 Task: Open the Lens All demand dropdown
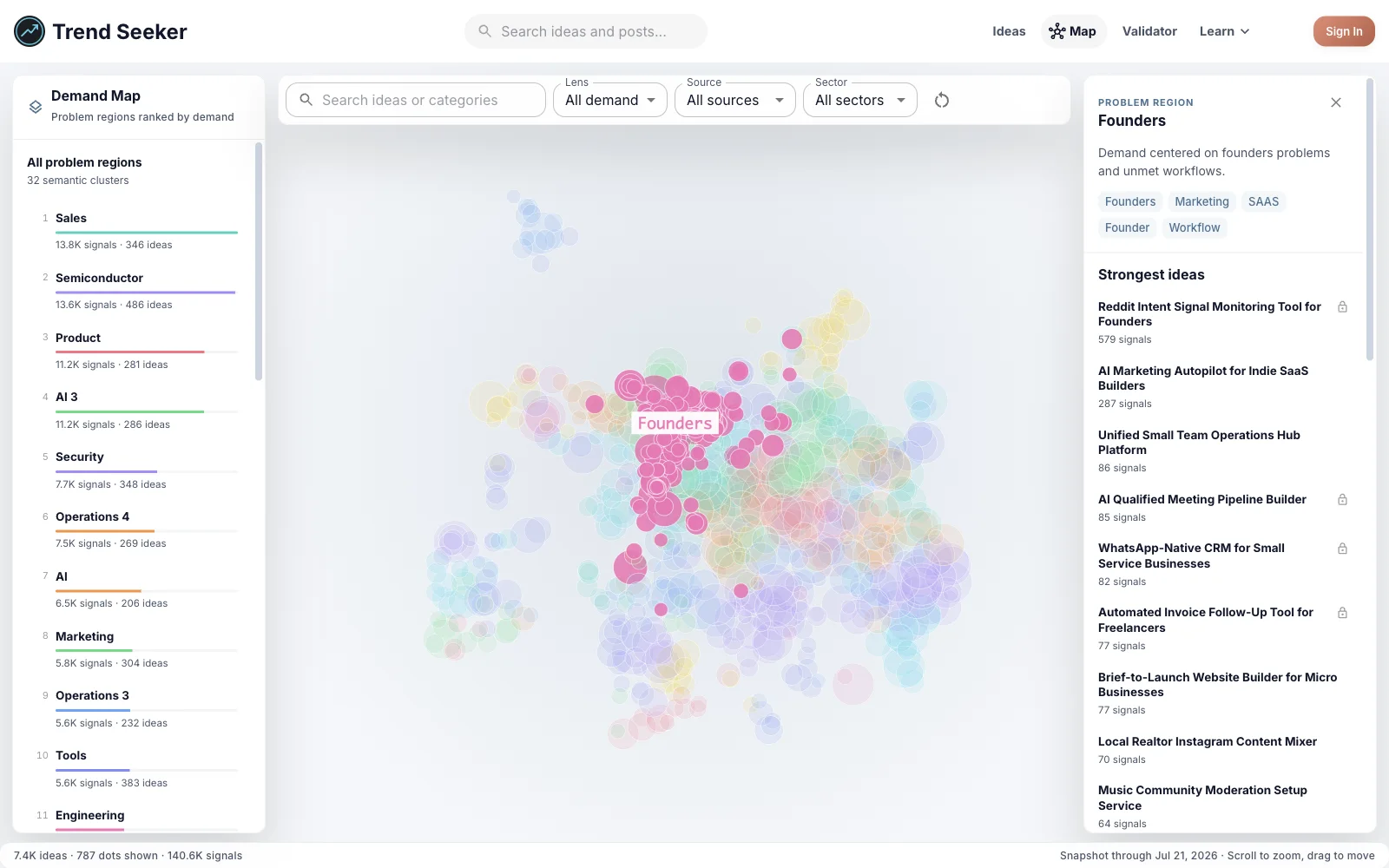point(609,100)
